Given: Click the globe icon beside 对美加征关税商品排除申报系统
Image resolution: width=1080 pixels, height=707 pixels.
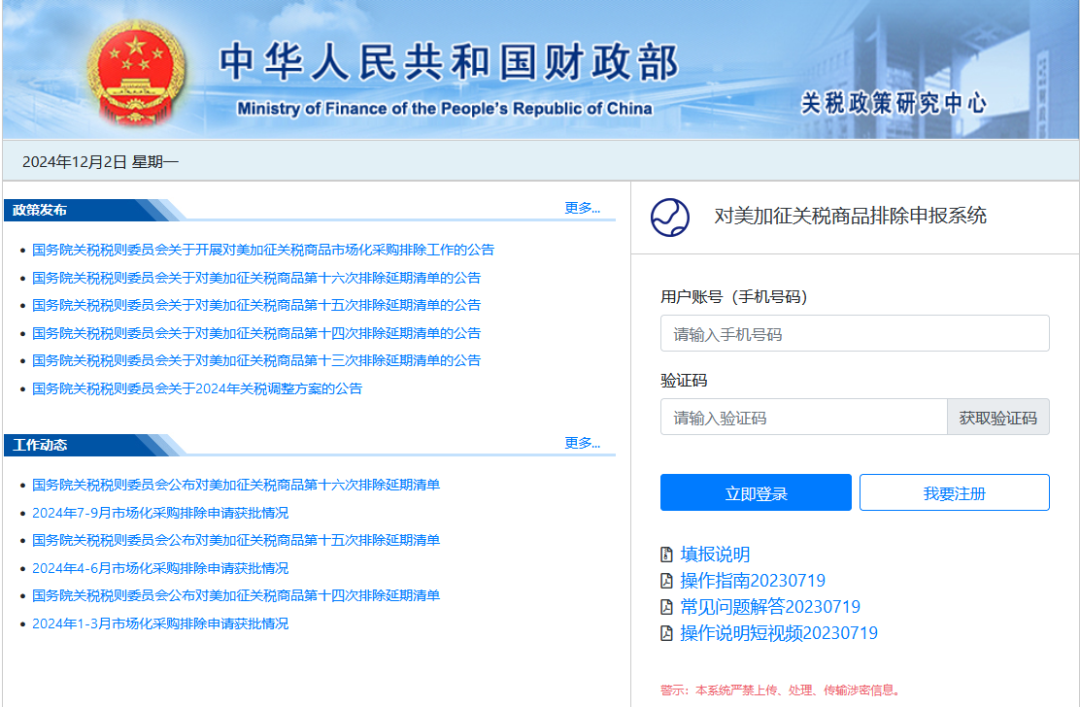Looking at the screenshot, I should tap(669, 217).
